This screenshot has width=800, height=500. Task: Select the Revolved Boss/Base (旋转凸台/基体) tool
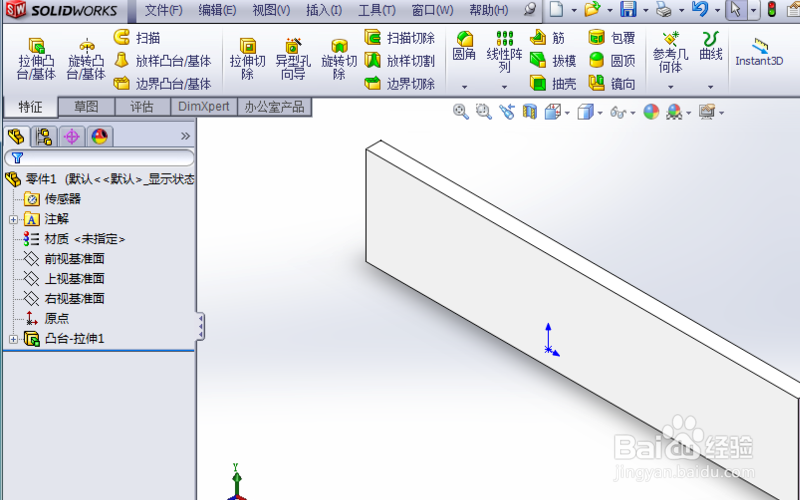tap(86, 59)
